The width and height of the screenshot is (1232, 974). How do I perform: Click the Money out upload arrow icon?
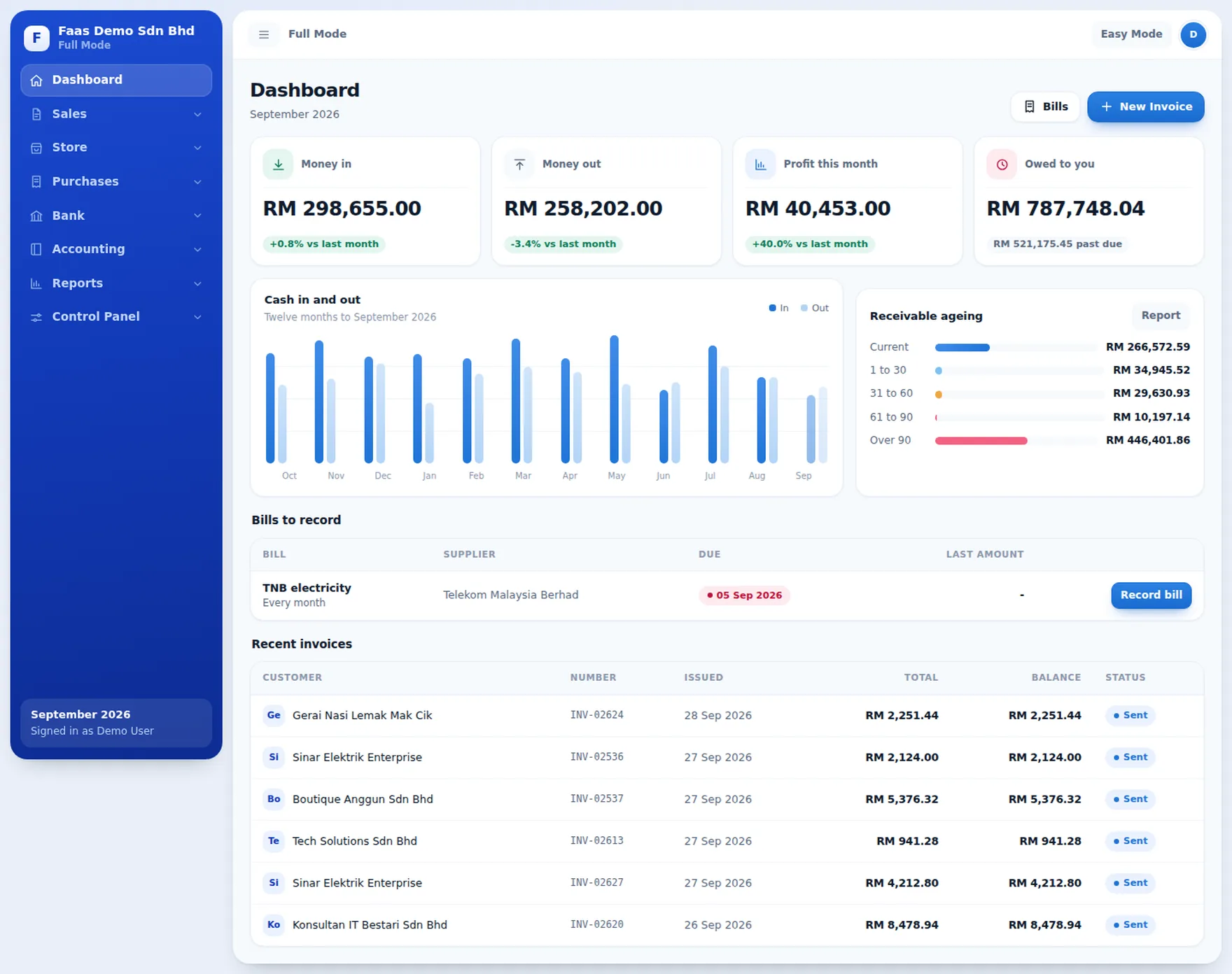pyautogui.click(x=519, y=164)
